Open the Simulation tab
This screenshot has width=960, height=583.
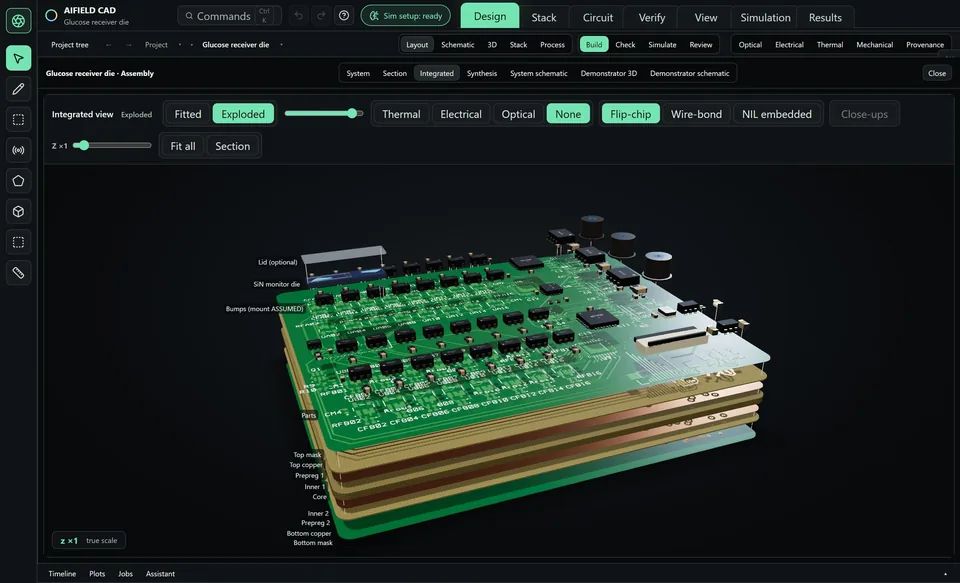coord(765,18)
